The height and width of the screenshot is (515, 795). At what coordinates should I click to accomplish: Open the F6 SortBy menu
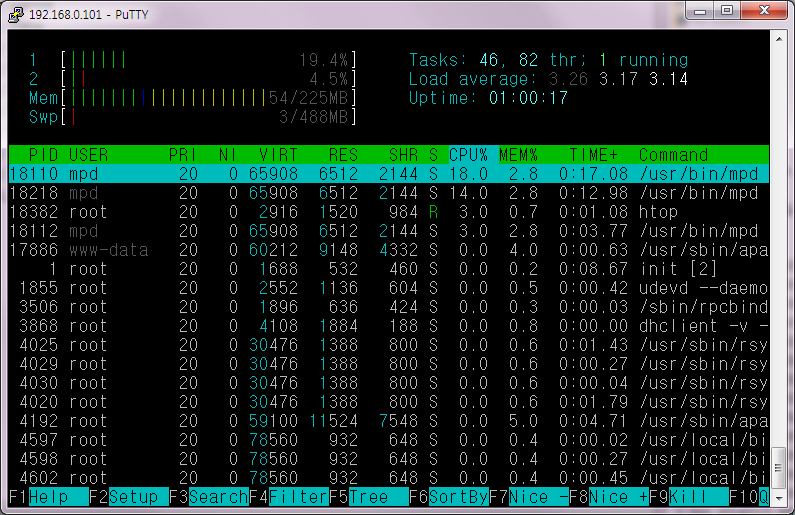tap(457, 497)
